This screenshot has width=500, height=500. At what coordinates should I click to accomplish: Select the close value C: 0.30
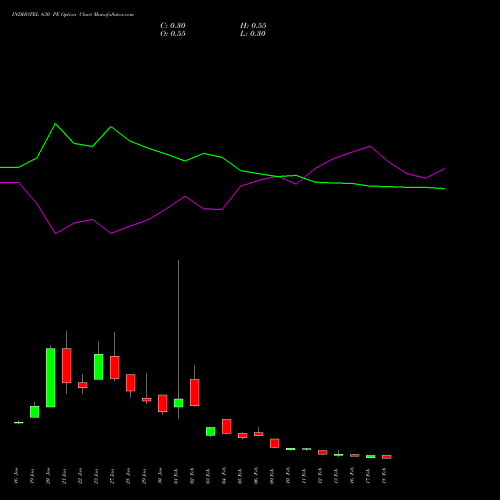point(173,26)
